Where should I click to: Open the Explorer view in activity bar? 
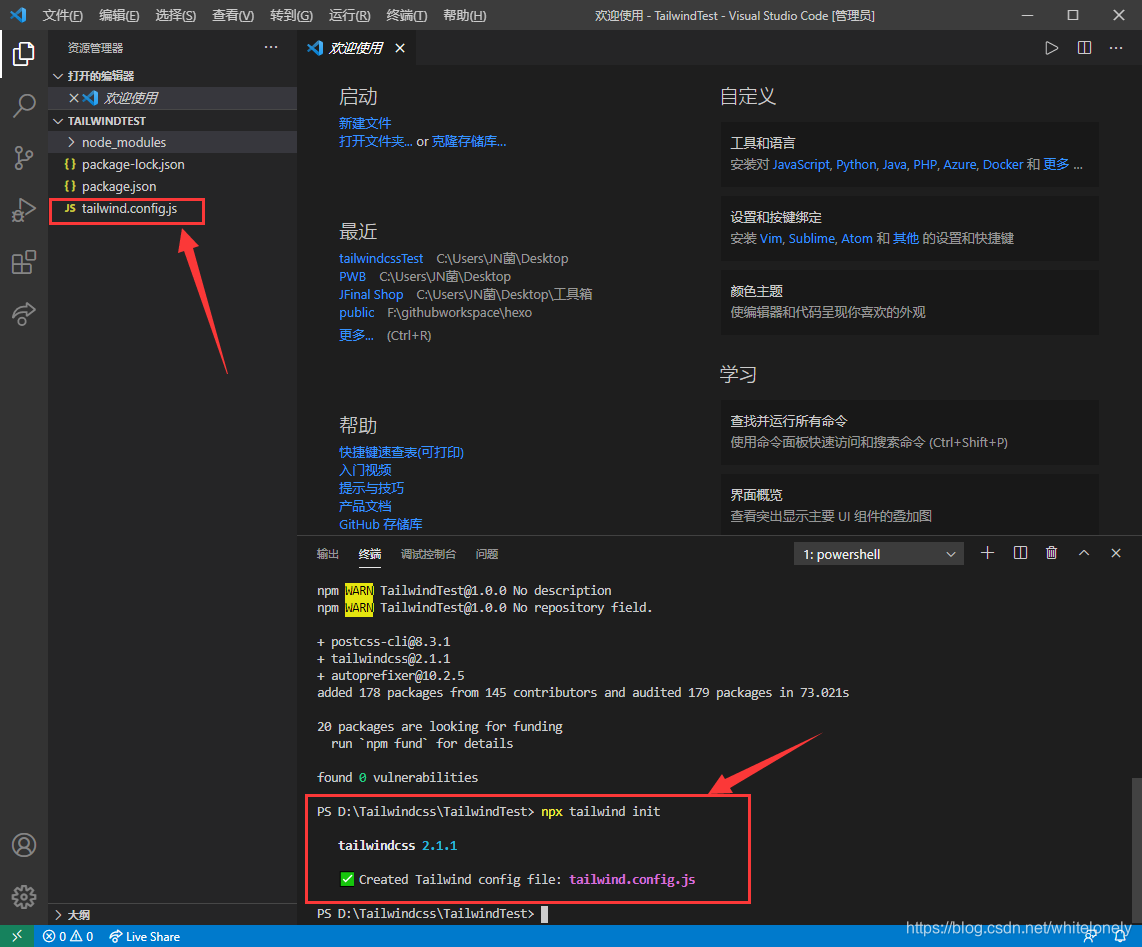tap(23, 54)
